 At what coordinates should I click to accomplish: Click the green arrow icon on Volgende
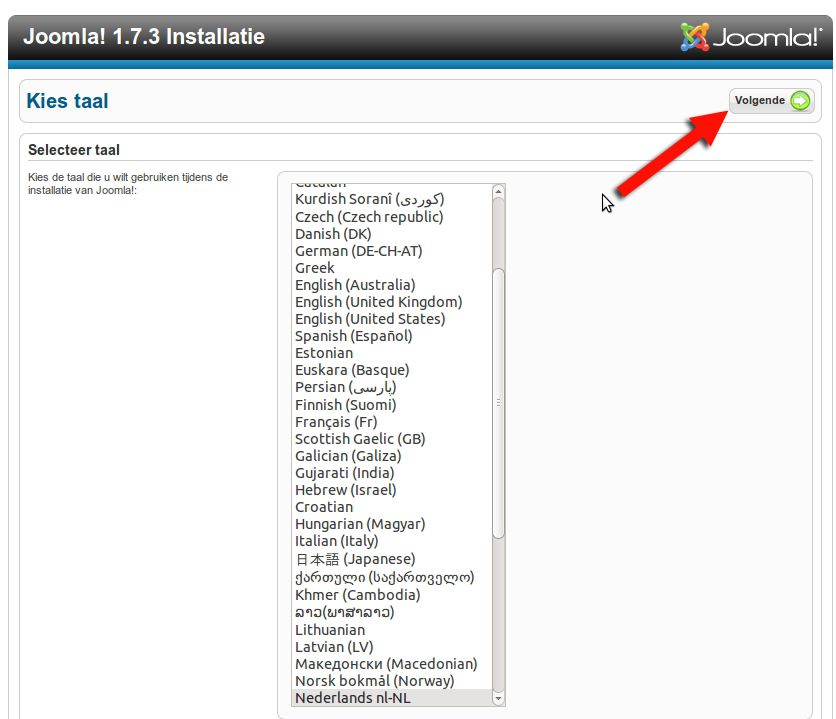[x=800, y=101]
